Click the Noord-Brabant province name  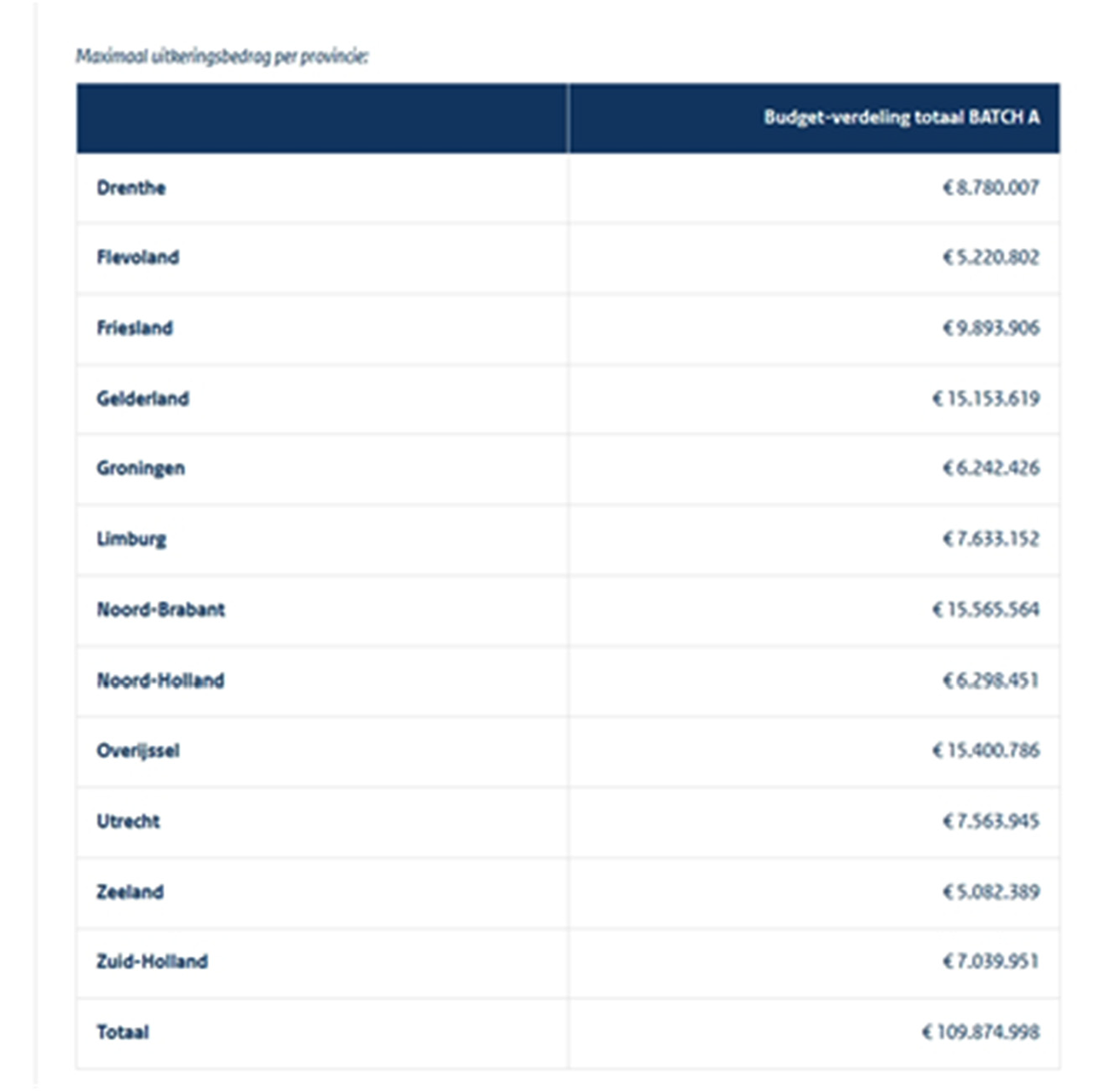161,610
